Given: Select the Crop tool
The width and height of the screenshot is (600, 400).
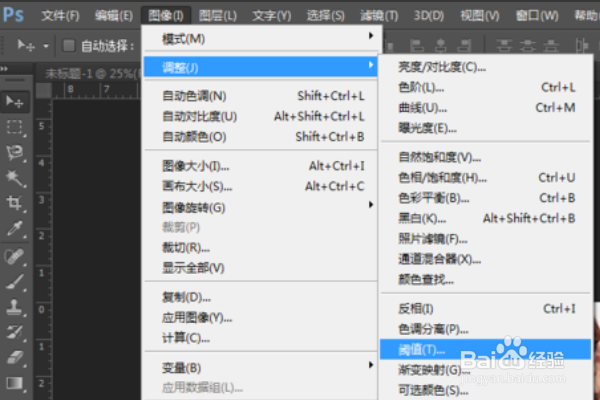Looking at the screenshot, I should coord(15,203).
